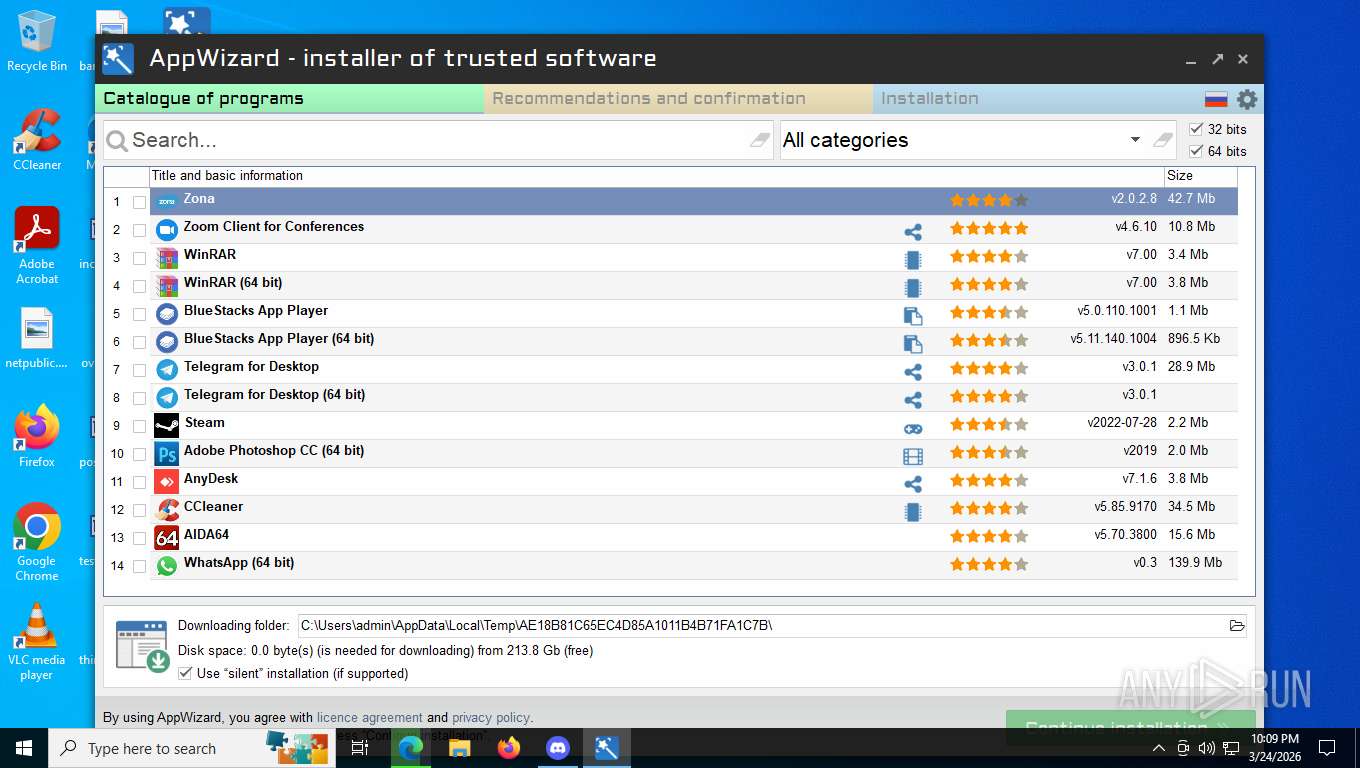
Task: Open the privacy policy link
Action: (490, 717)
